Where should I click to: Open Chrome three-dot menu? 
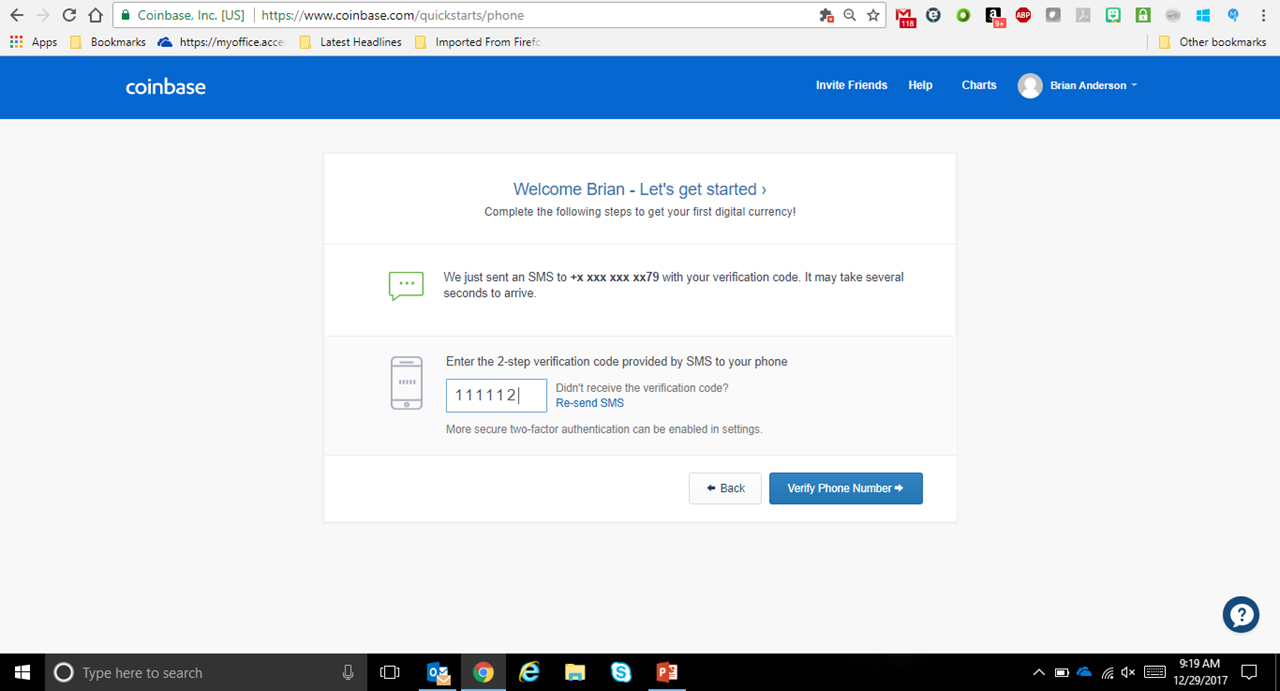click(x=1263, y=15)
